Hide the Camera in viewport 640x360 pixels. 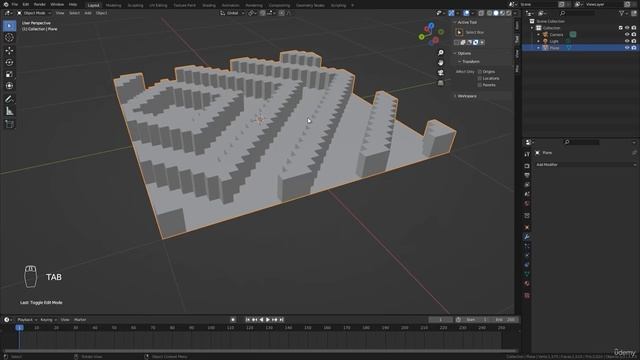[627, 35]
